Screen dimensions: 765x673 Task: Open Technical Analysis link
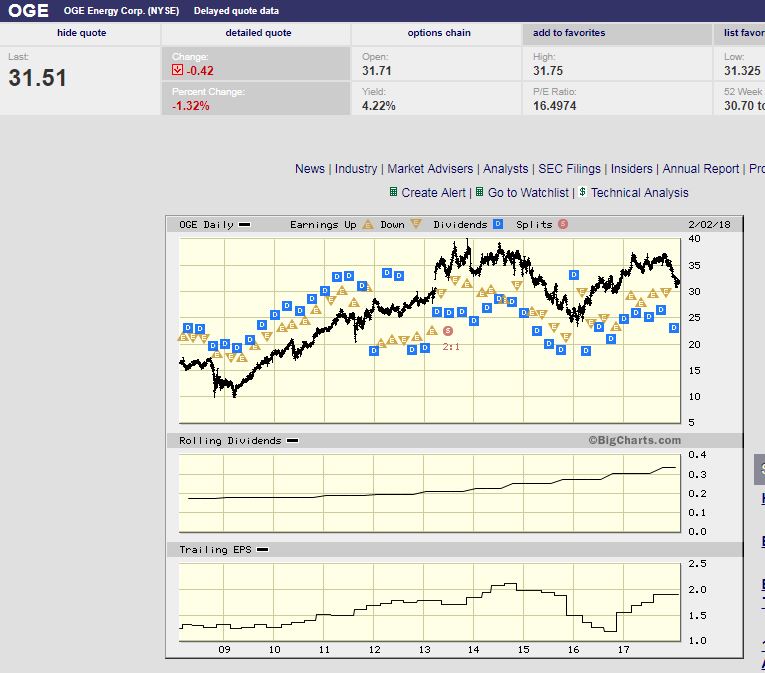point(640,193)
